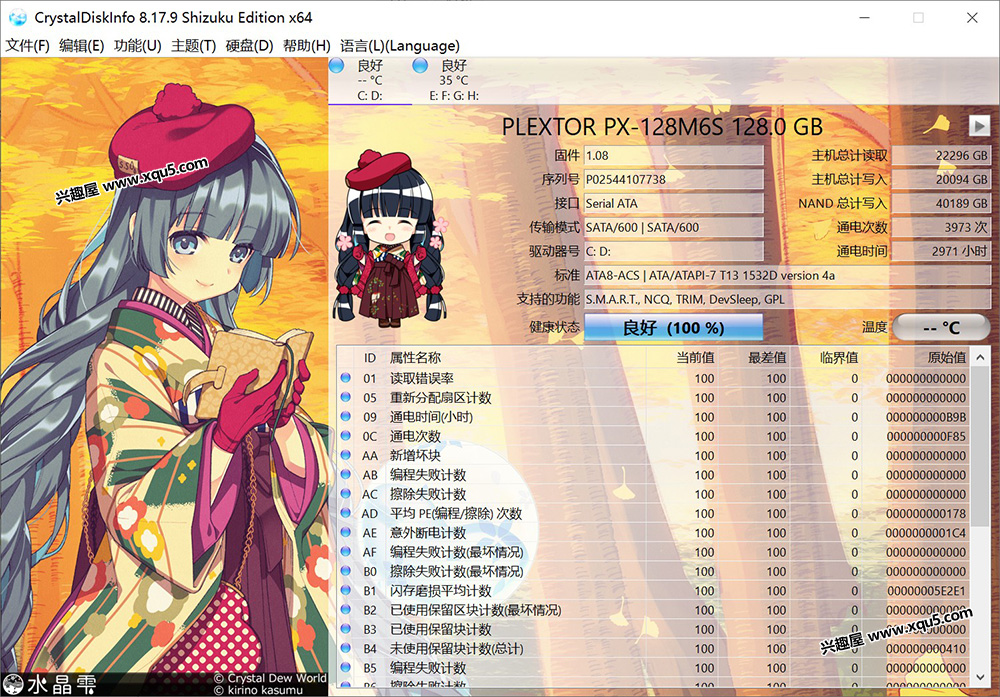This screenshot has height=697, width=1000.
Task: Click the supported features field S.M.A.R.T., NCQ
Action: click(x=787, y=299)
